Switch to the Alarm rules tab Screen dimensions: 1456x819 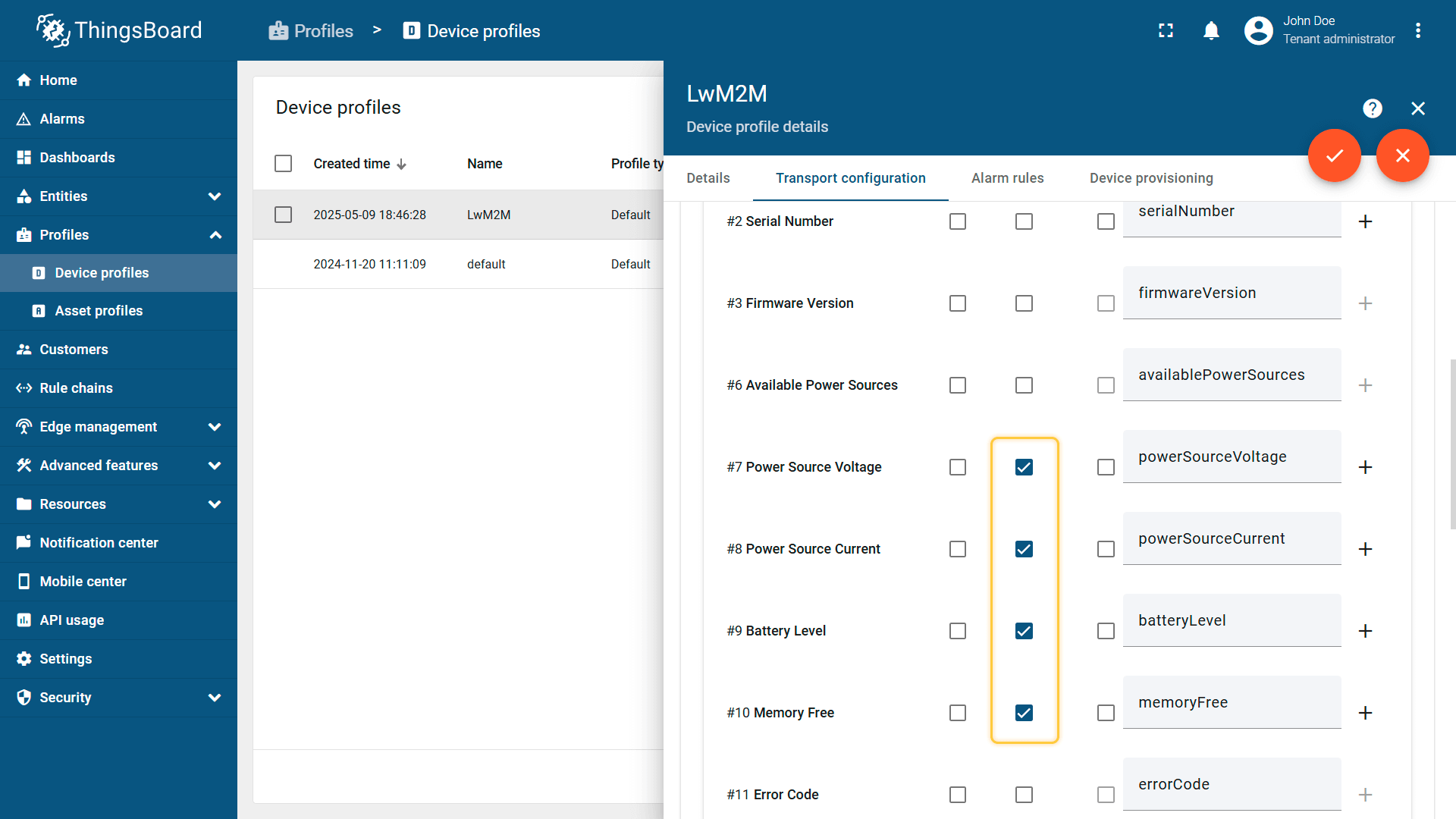1007,178
